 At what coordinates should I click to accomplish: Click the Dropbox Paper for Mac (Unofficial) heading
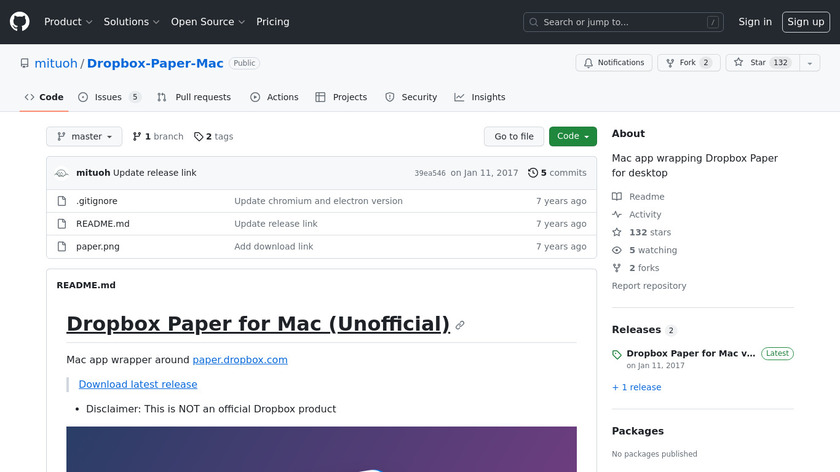tap(258, 324)
